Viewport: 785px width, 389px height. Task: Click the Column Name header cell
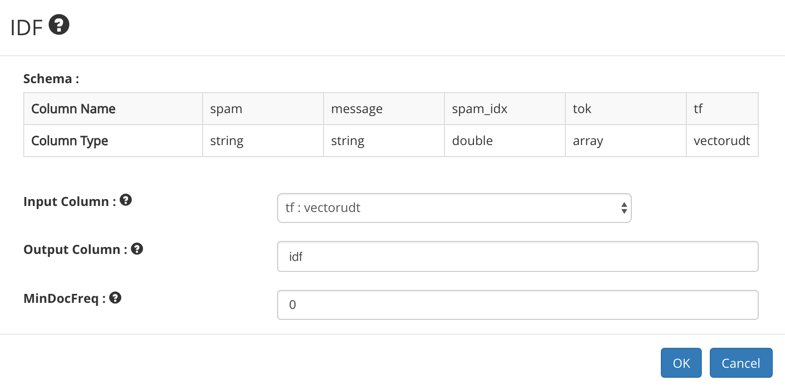113,109
